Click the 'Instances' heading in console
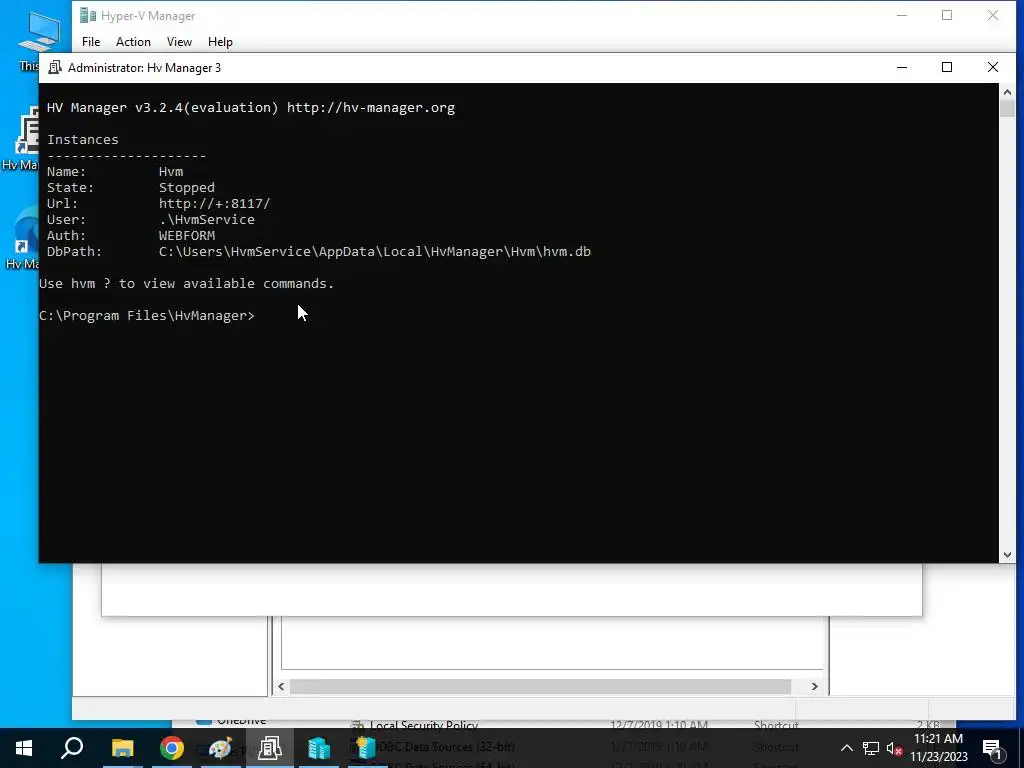Viewport: 1024px width, 768px height. [x=83, y=140]
